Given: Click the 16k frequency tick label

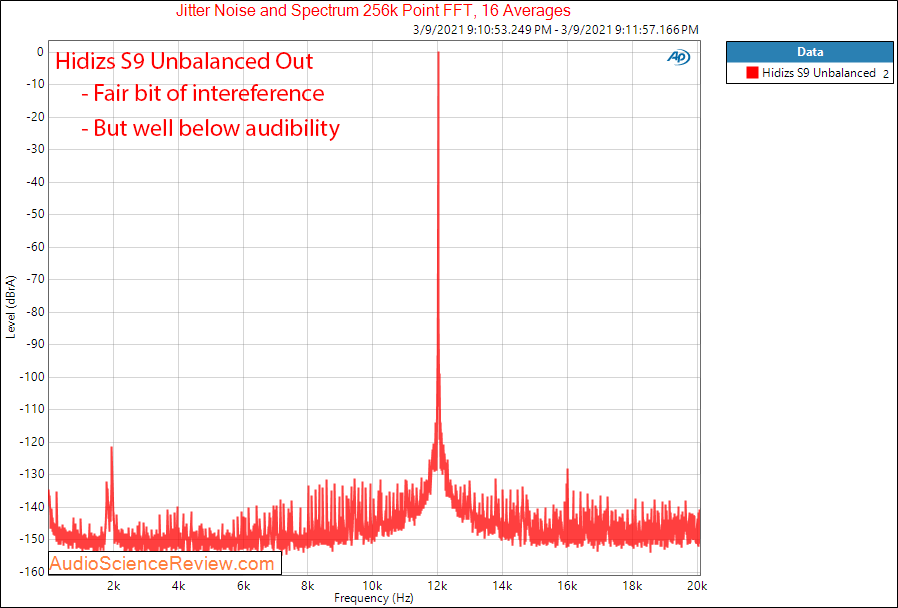Looking at the screenshot, I should pos(567,586).
